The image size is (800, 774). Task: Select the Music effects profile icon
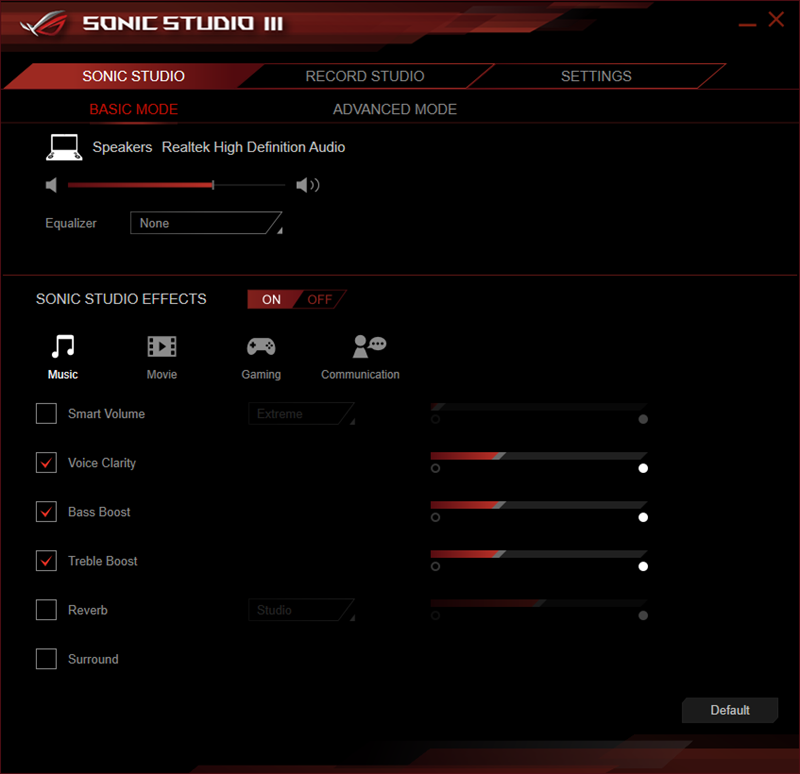tap(63, 347)
